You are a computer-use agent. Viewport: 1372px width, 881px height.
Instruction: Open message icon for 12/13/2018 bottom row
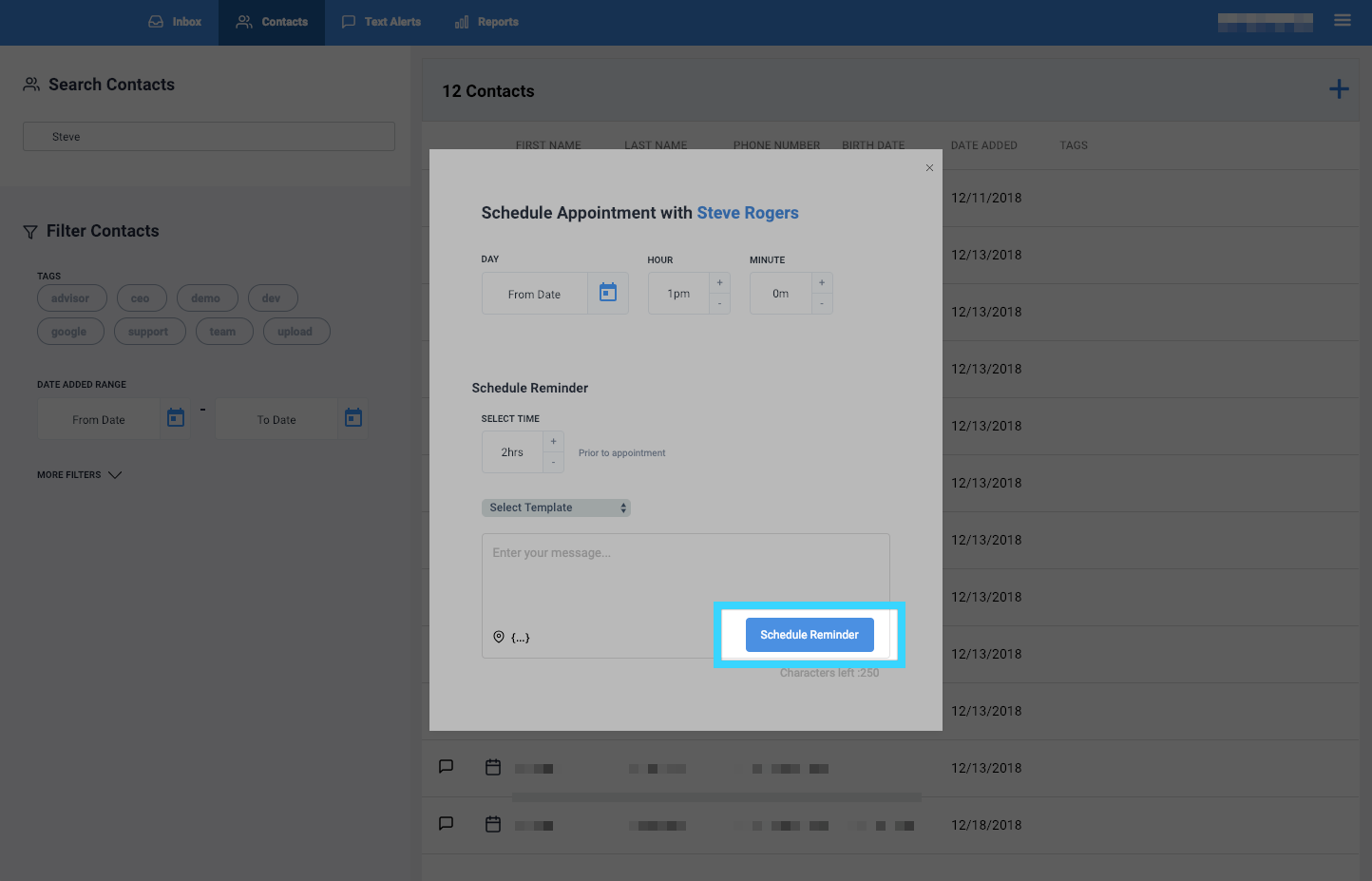click(x=446, y=766)
